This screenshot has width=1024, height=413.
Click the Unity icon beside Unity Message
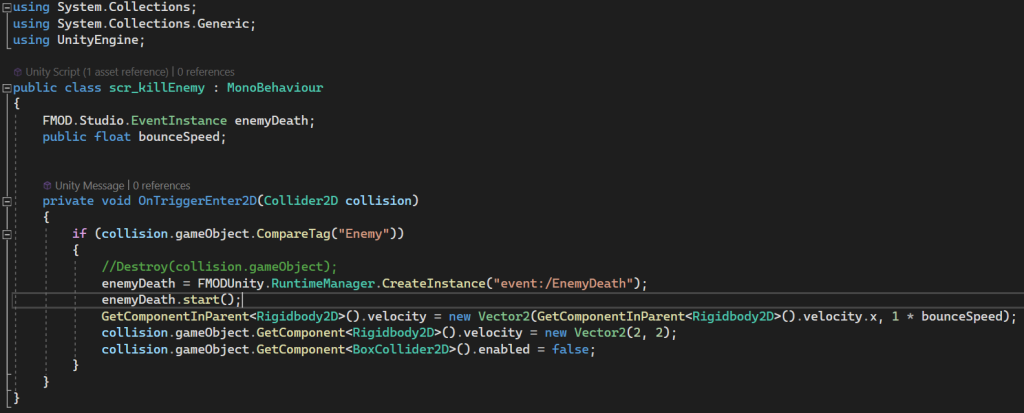coord(46,185)
